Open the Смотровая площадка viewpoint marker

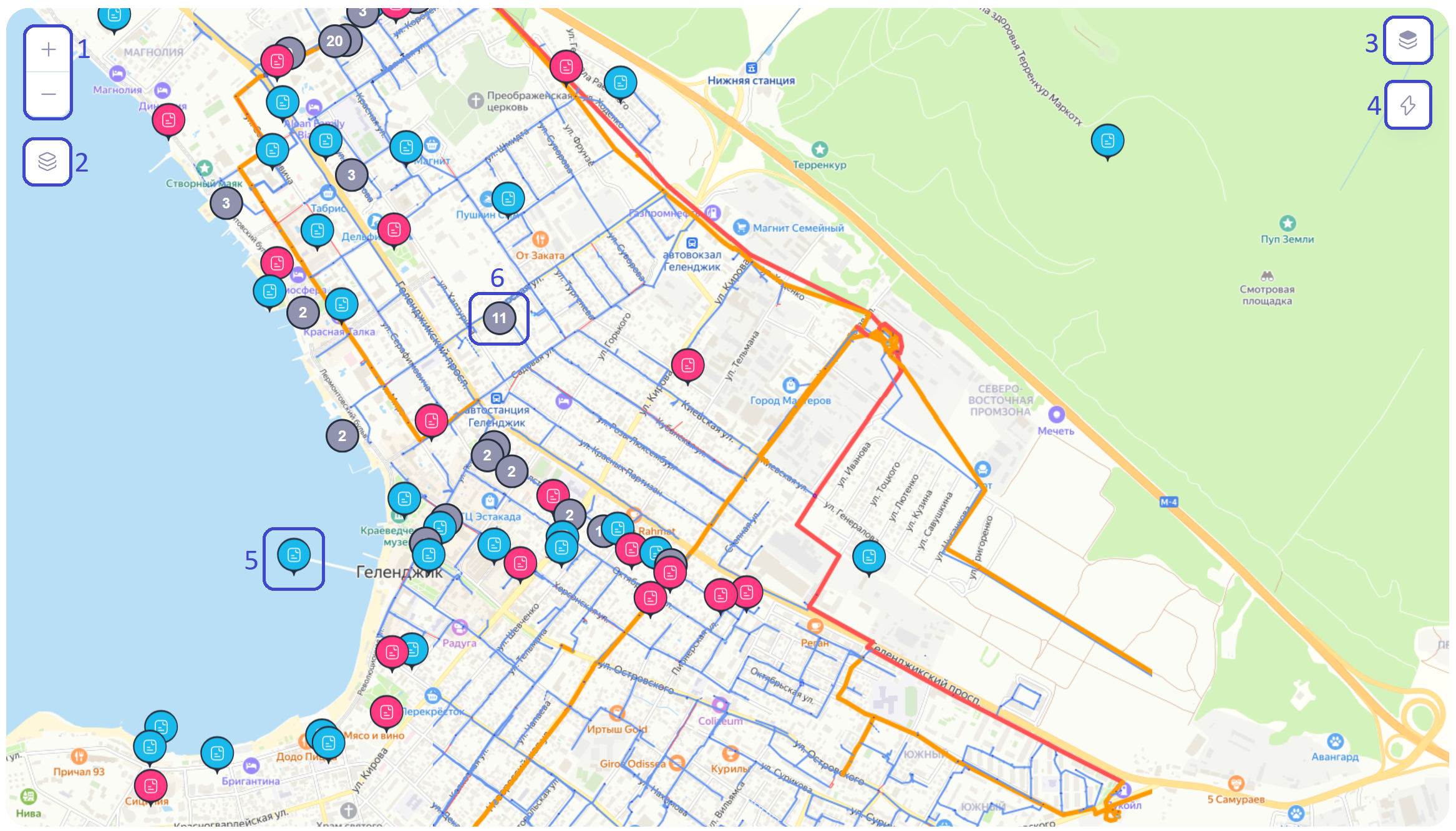pyautogui.click(x=1266, y=276)
